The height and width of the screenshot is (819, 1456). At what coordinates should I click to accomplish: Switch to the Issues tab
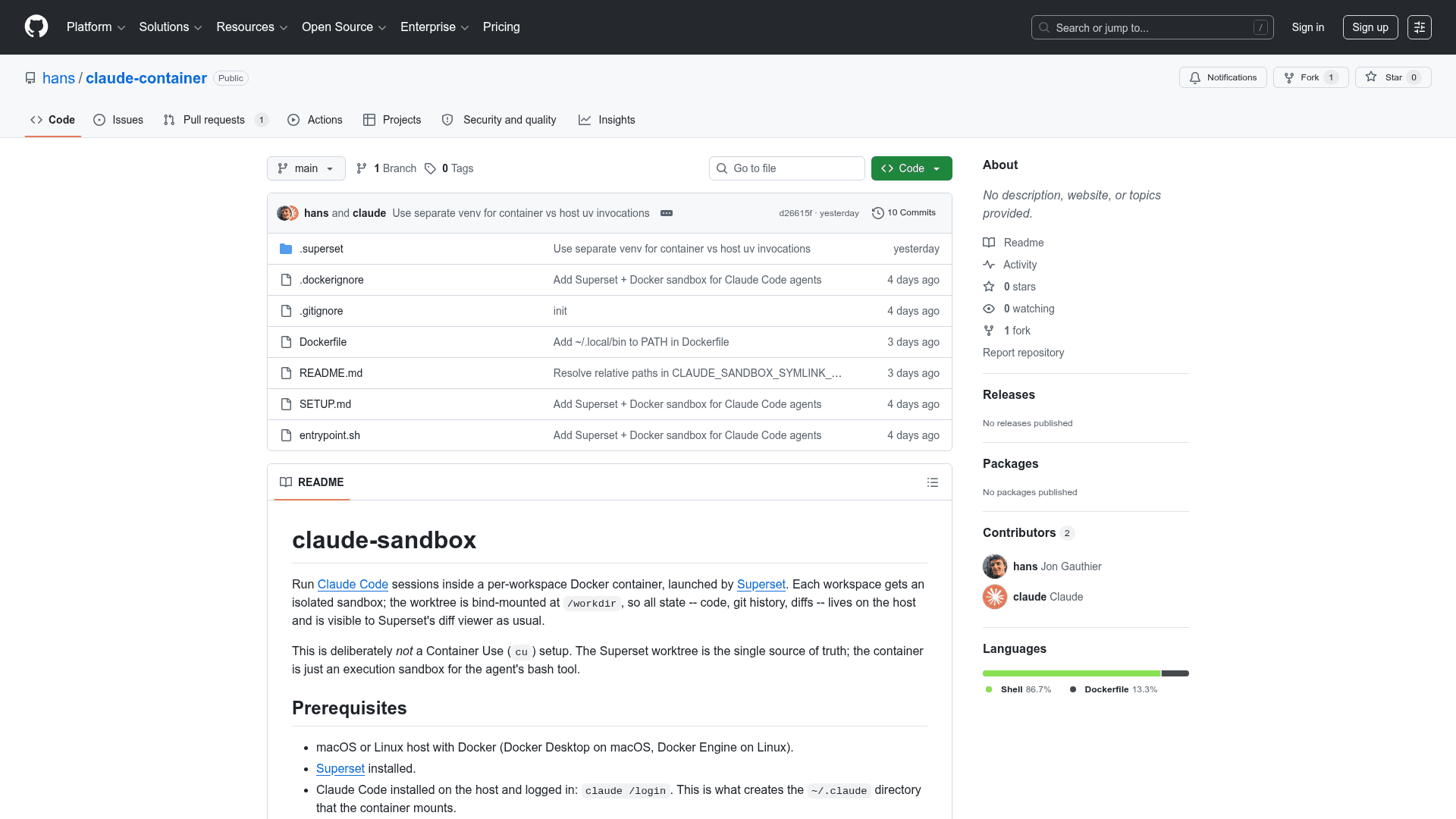(118, 120)
